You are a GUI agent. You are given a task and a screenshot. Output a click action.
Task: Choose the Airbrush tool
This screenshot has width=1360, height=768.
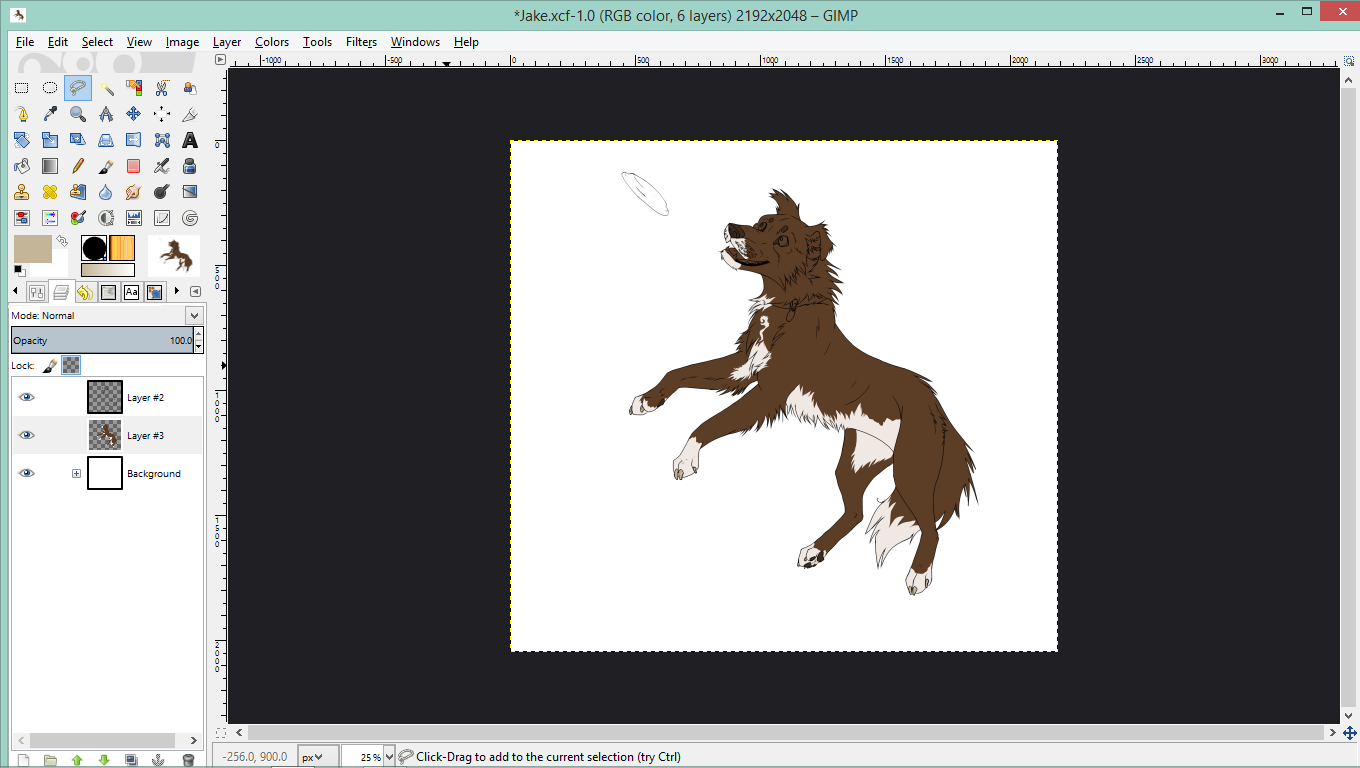pos(161,166)
